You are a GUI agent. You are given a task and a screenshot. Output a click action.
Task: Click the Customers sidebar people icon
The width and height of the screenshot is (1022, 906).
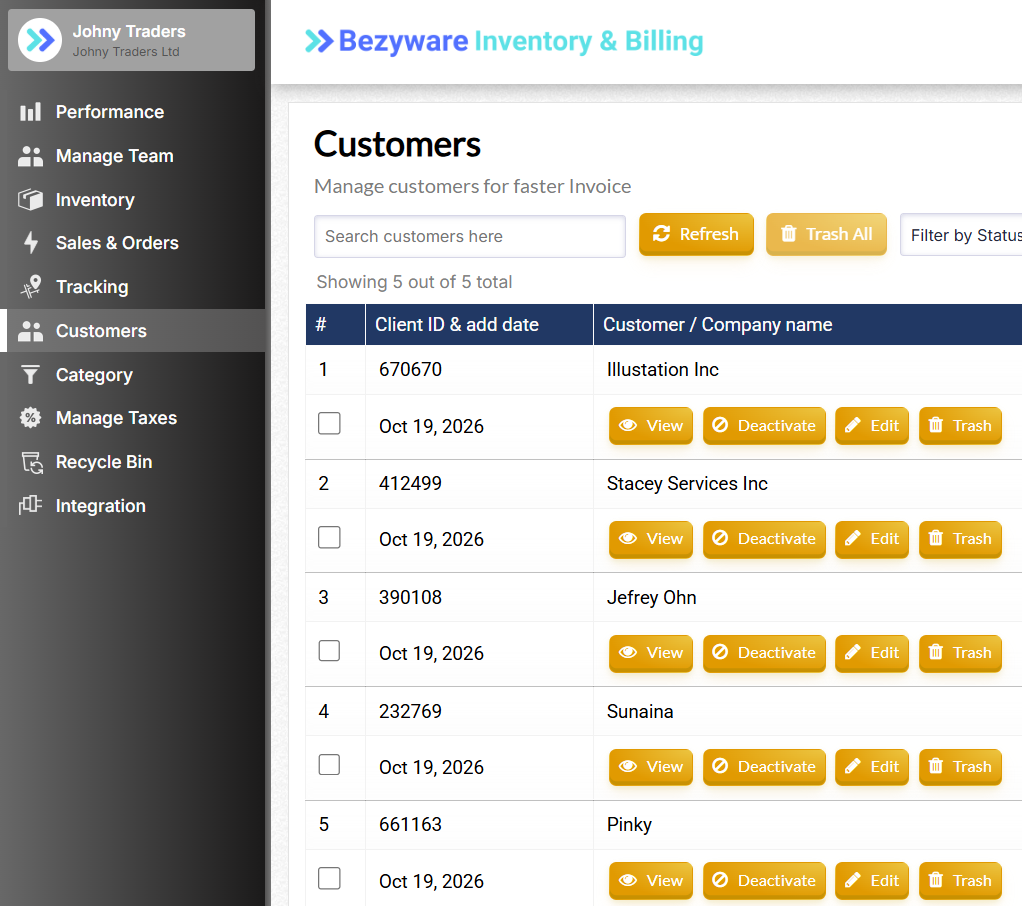[30, 331]
